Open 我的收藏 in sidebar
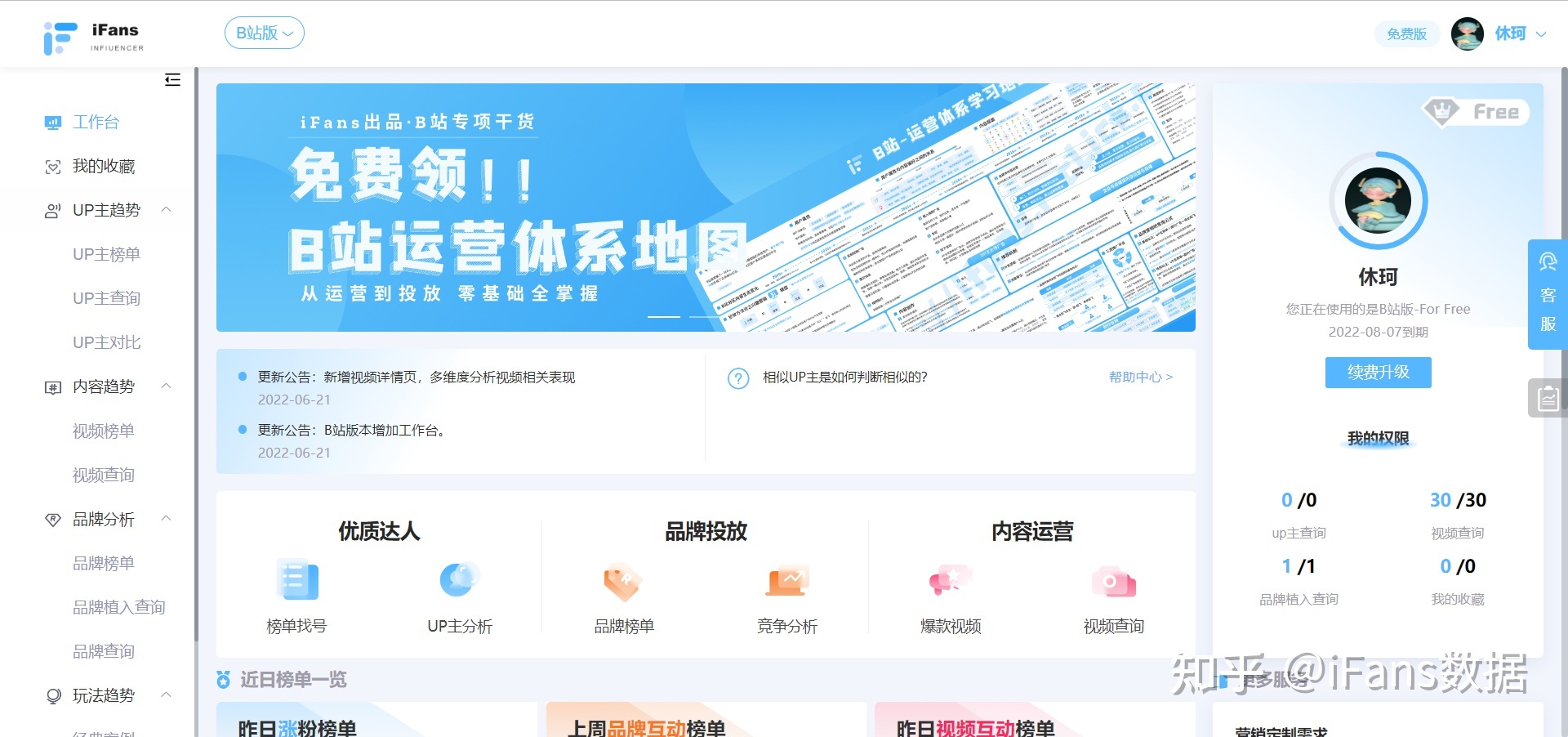 [x=104, y=167]
